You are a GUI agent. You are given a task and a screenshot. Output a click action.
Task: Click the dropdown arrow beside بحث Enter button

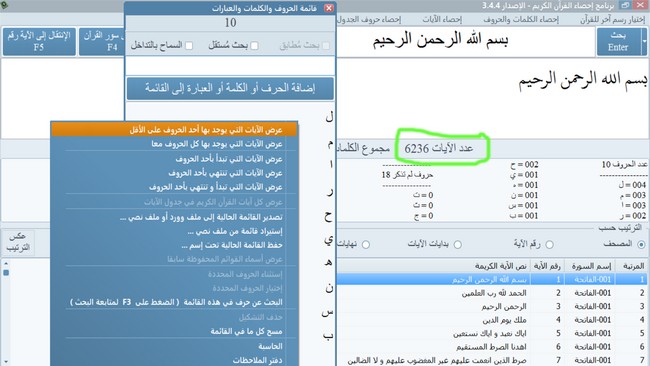click(x=644, y=41)
